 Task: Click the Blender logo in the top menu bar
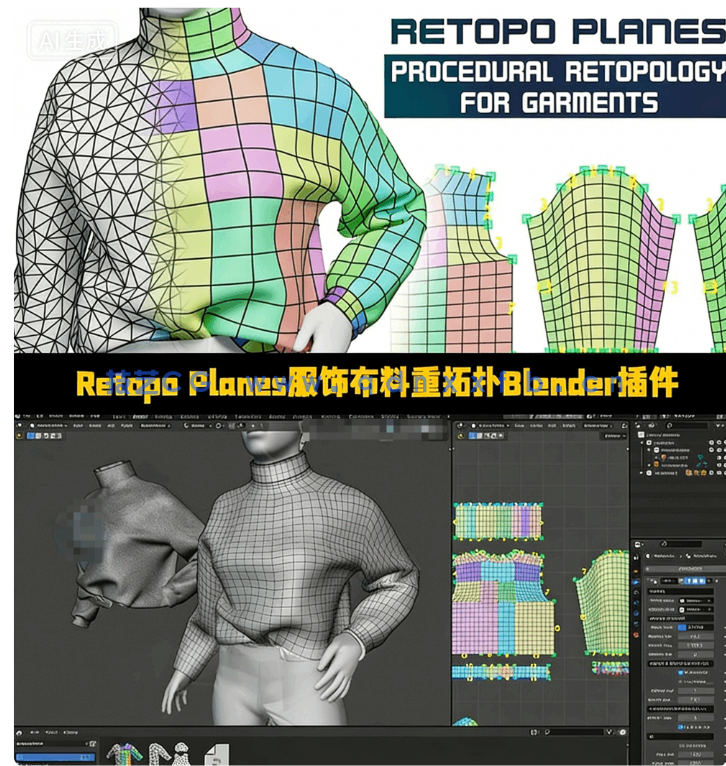[18, 416]
